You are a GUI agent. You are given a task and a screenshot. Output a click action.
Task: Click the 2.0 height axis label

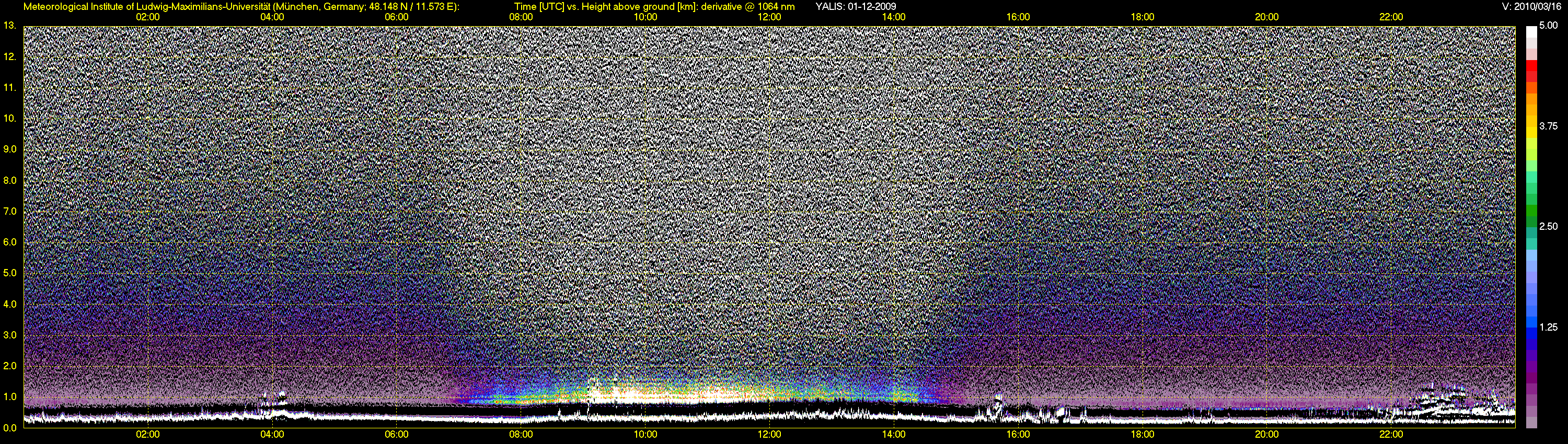click(10, 366)
